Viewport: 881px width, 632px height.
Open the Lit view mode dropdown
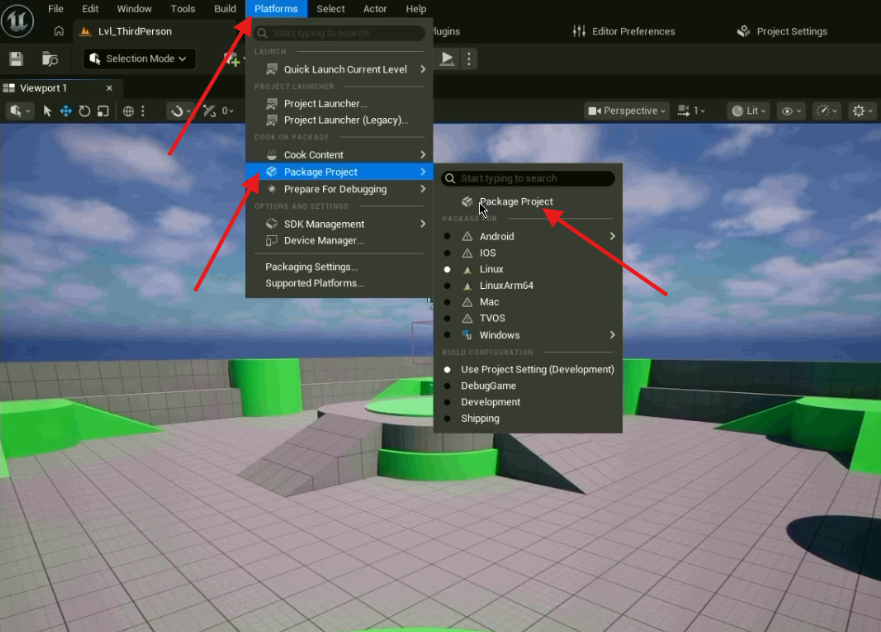click(749, 111)
